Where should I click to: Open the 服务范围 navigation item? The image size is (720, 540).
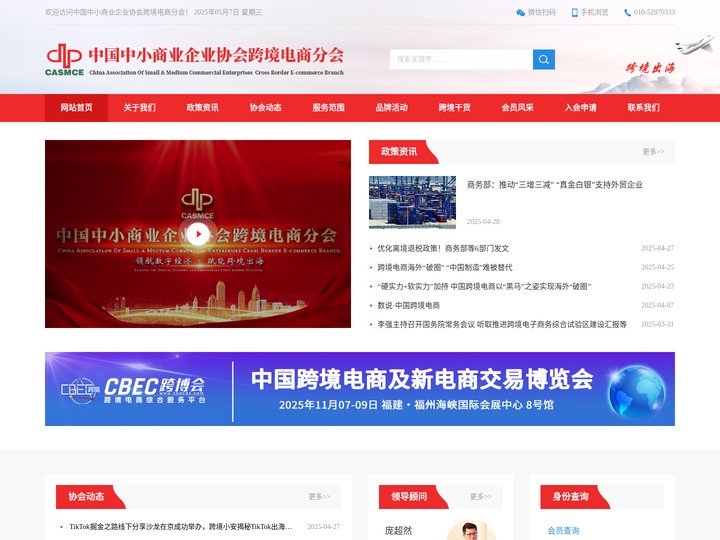pos(328,107)
